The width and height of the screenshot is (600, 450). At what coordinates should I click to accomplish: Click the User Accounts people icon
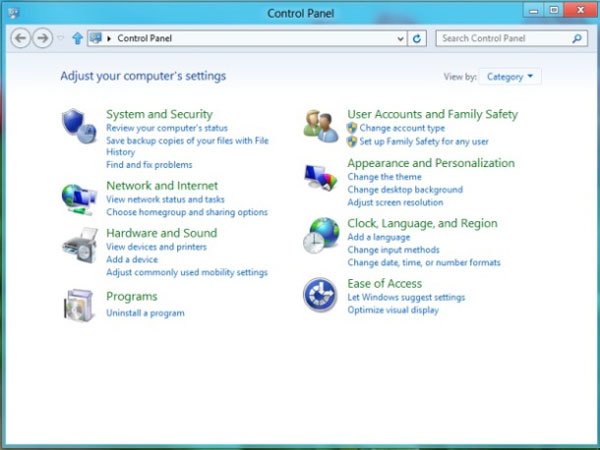(x=321, y=127)
